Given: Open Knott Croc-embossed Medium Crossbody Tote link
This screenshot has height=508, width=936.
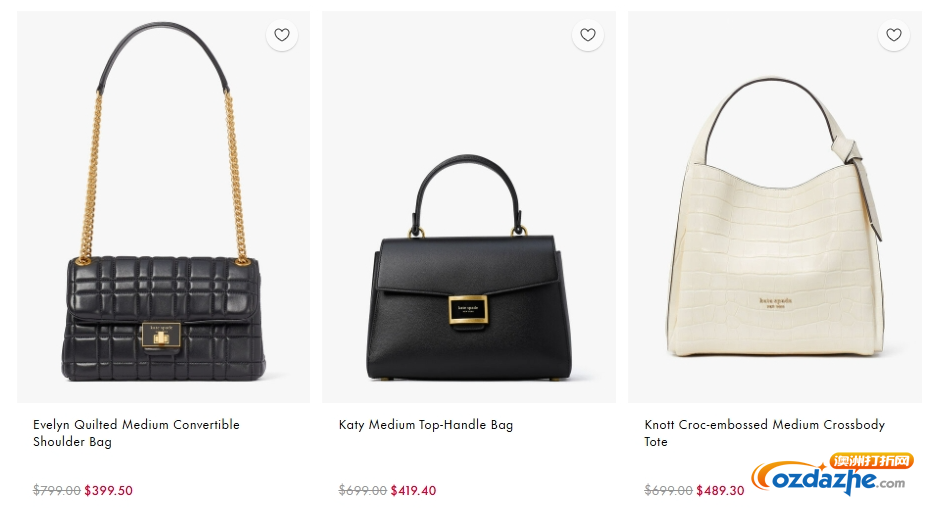Looking at the screenshot, I should [x=764, y=433].
